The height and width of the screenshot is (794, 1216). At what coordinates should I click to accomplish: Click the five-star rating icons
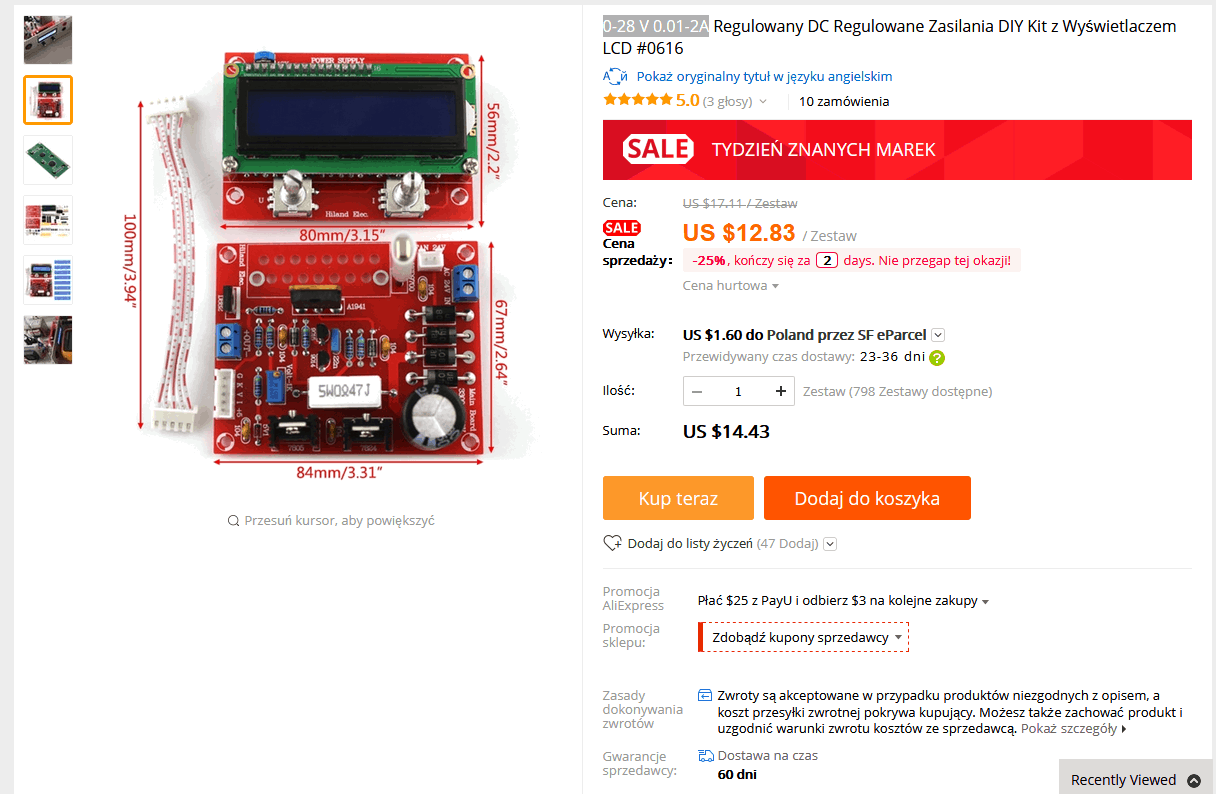point(638,100)
